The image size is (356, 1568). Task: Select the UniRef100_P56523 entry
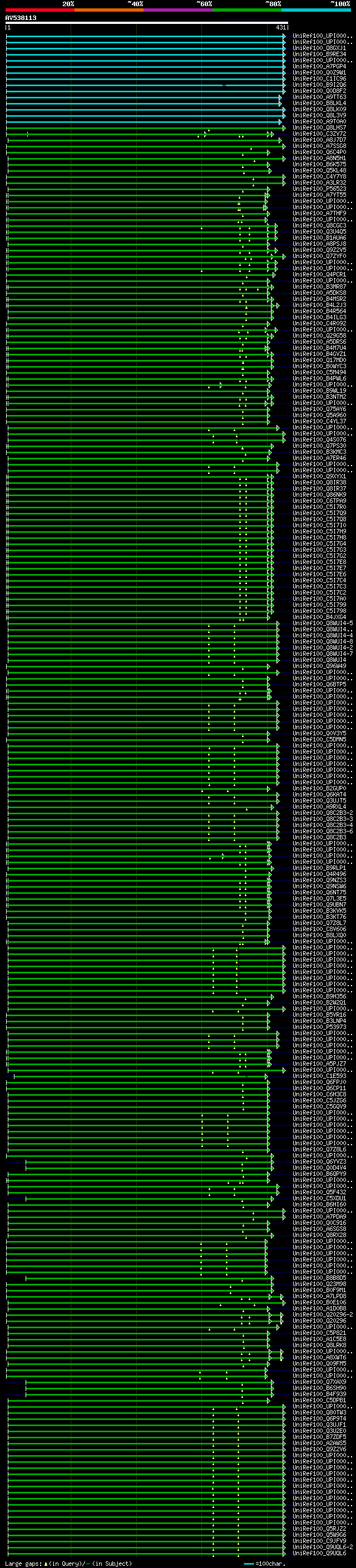[319, 189]
